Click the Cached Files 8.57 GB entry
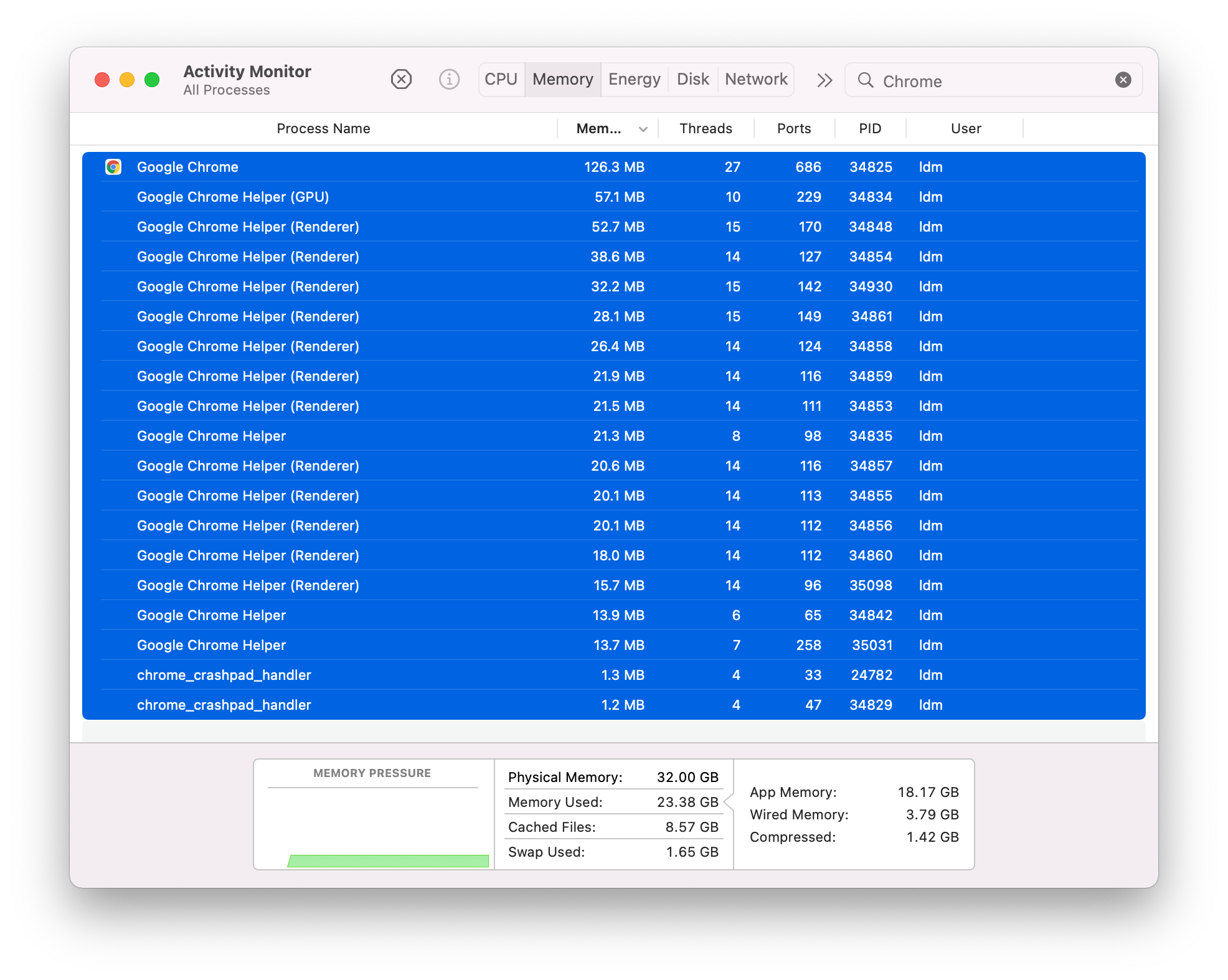The height and width of the screenshot is (980, 1228). coord(613,827)
